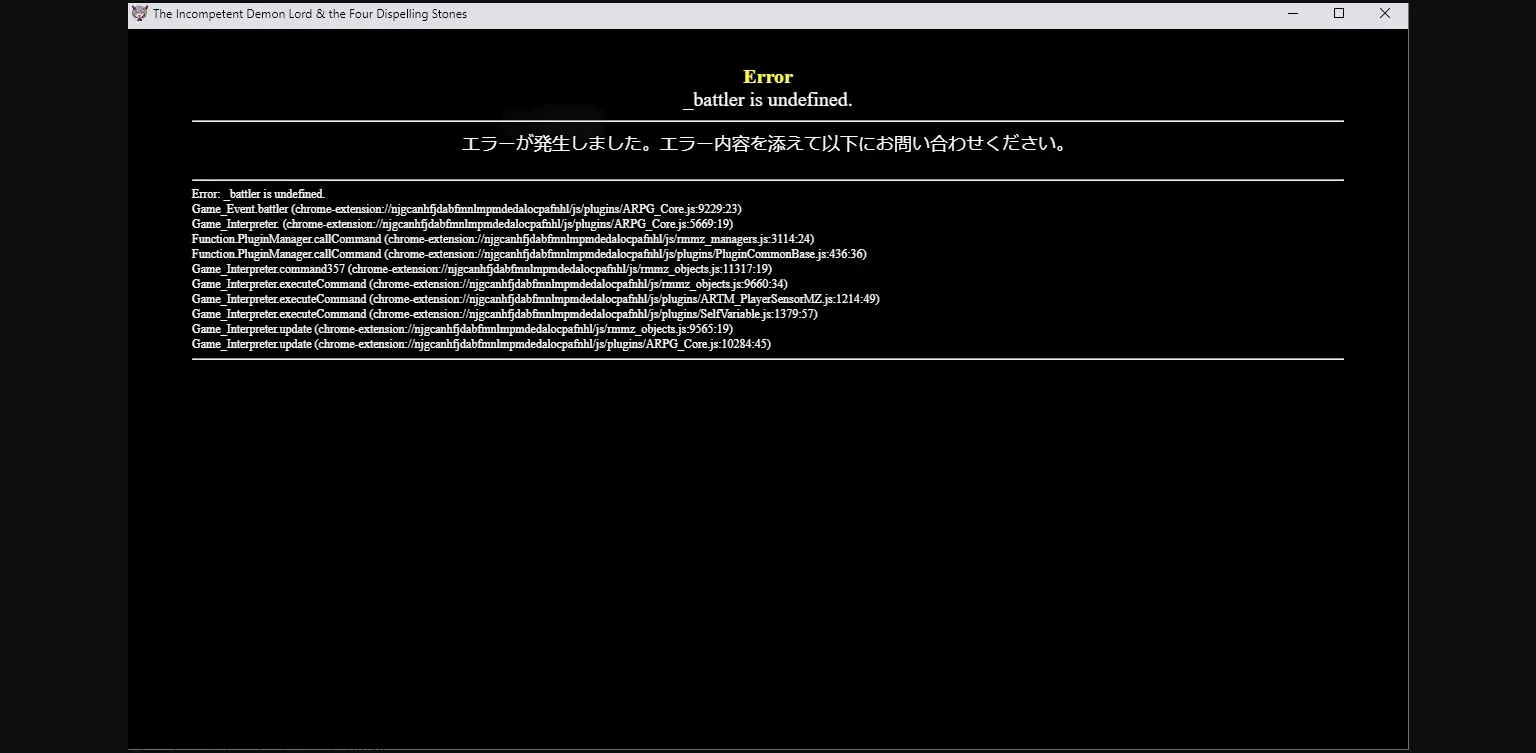The width and height of the screenshot is (1536, 753).
Task: Click the ARTM_PlayerSensorMZ.js stack trace line
Action: tap(535, 299)
